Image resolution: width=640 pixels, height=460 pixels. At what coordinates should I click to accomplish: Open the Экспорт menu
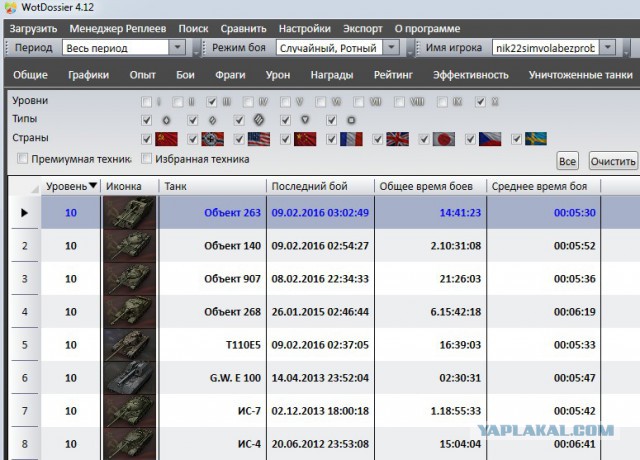click(362, 29)
